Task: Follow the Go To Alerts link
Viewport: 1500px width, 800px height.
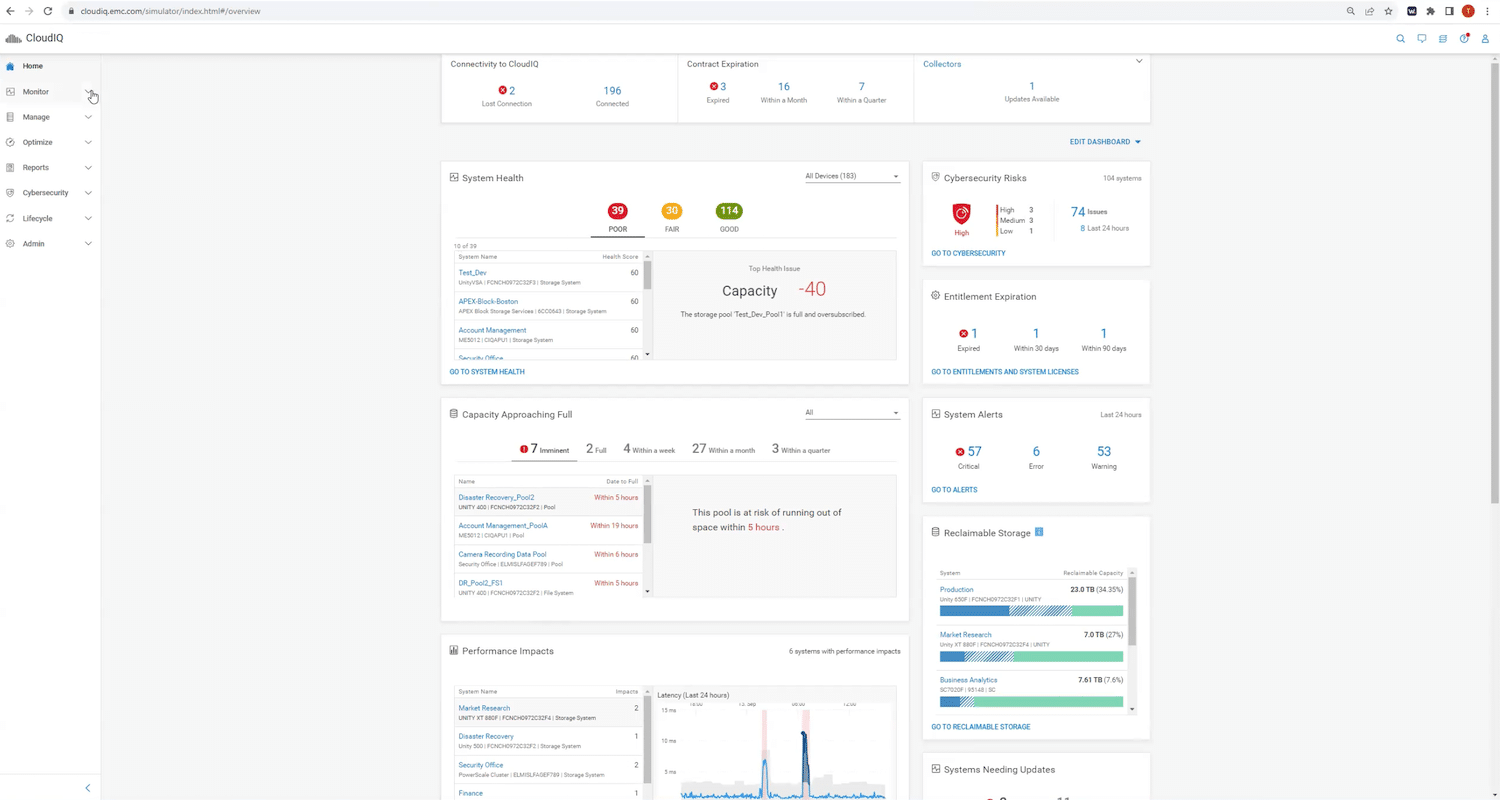Action: [954, 490]
